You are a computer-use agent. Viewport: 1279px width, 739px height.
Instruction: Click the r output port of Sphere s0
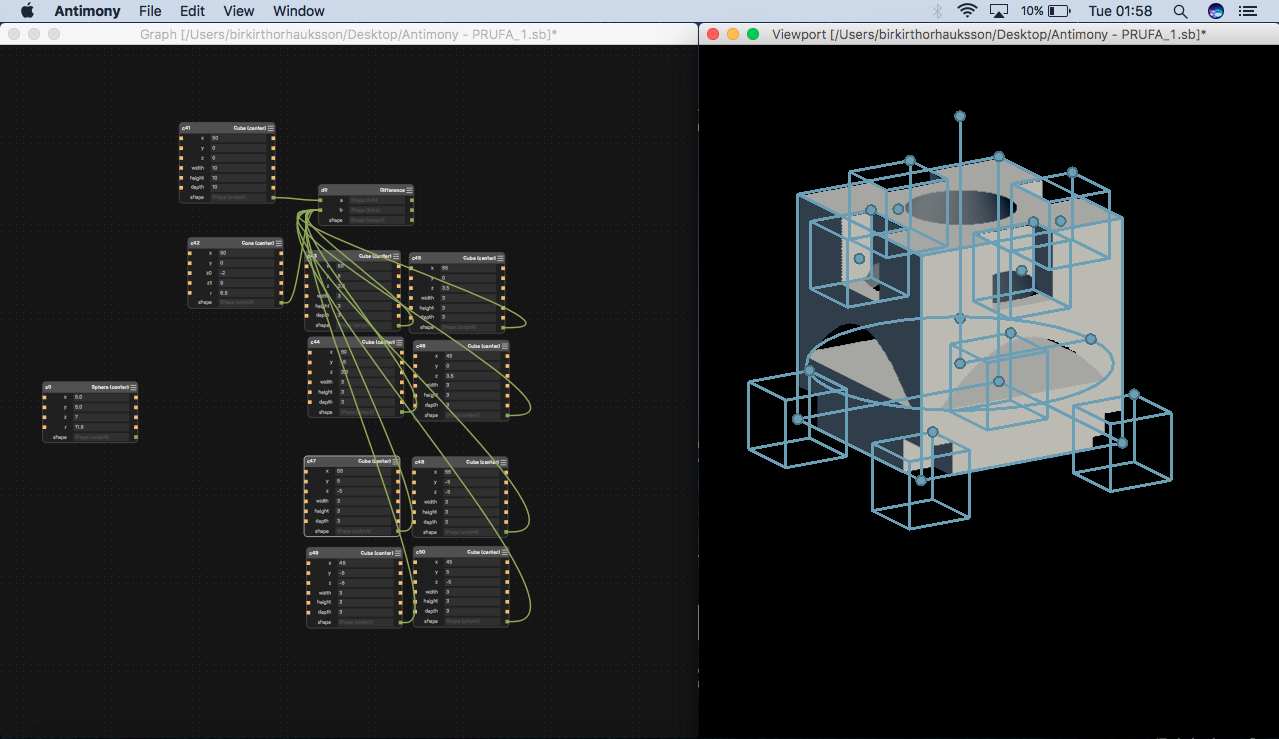point(136,427)
